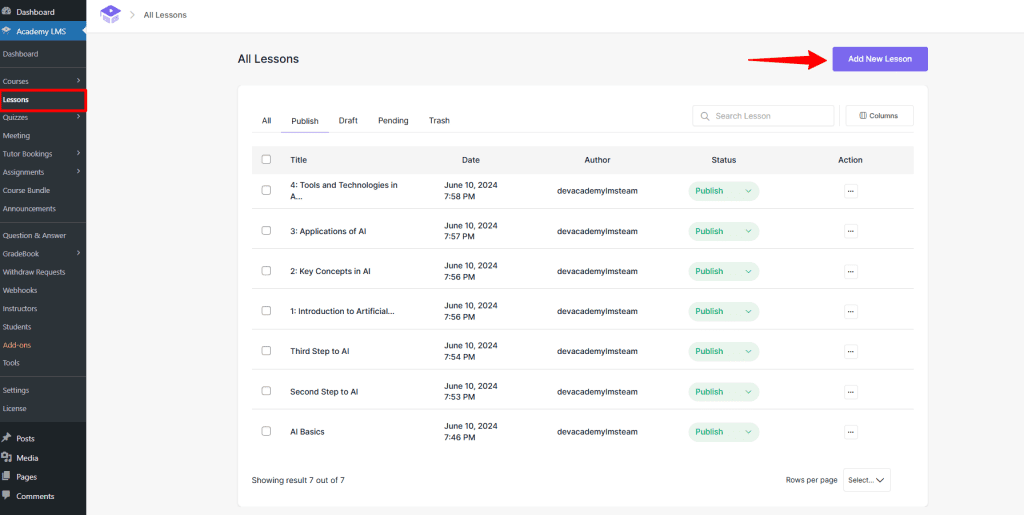This screenshot has width=1024, height=515.
Task: Open action menu for Third Step to AI
Action: coord(850,351)
